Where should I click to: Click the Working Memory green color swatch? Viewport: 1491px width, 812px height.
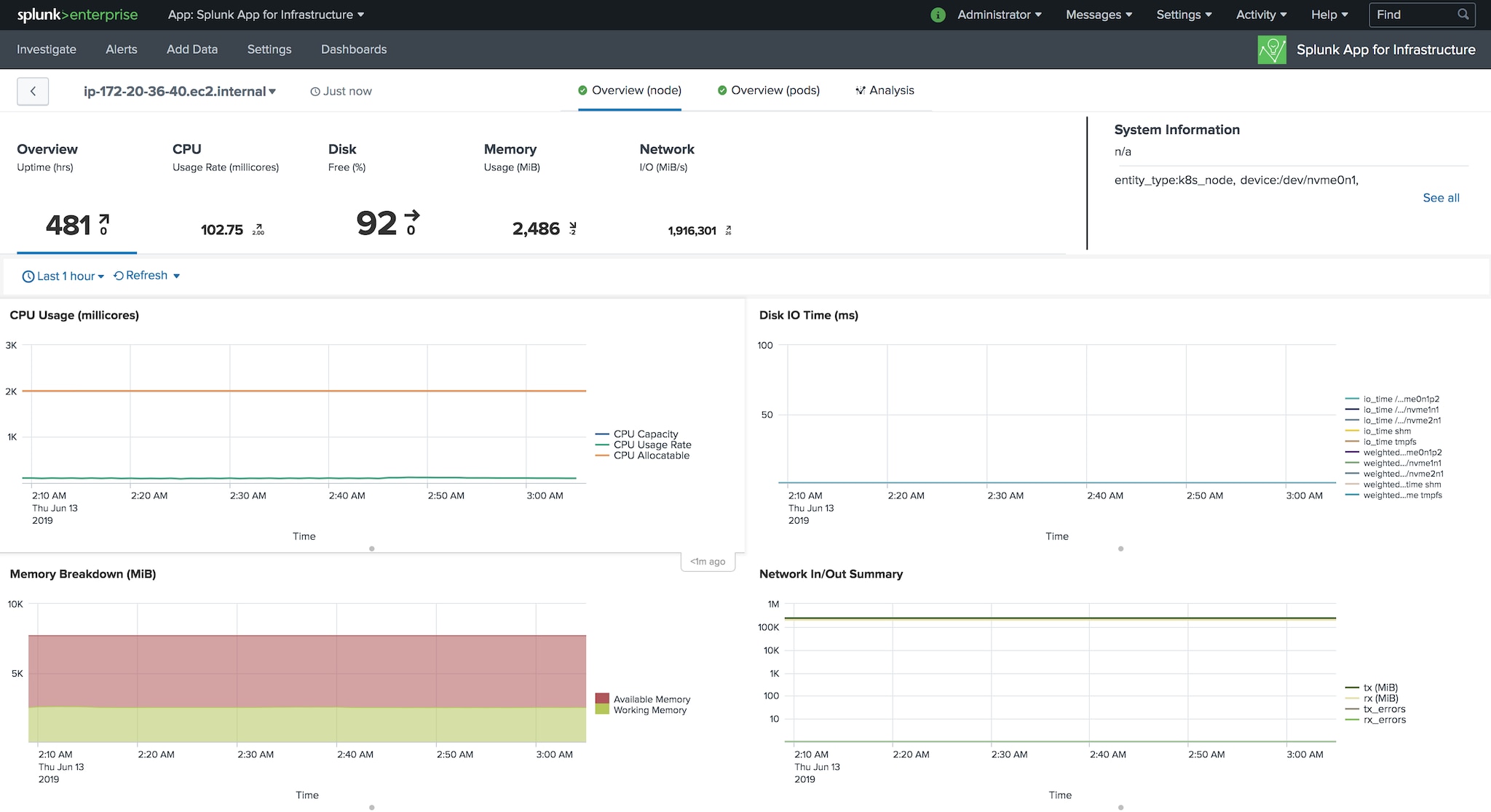click(602, 709)
